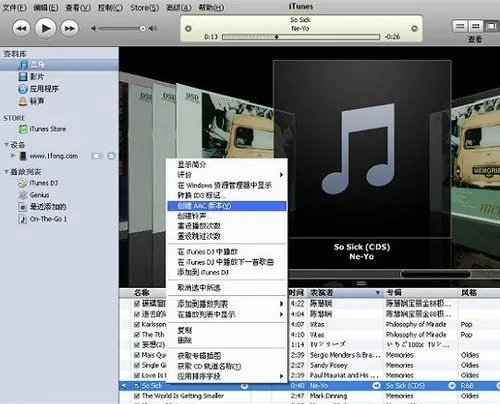Collapse the 播放列表 playlists section
Image resolution: width=500 pixels, height=404 pixels.
click(x=6, y=172)
